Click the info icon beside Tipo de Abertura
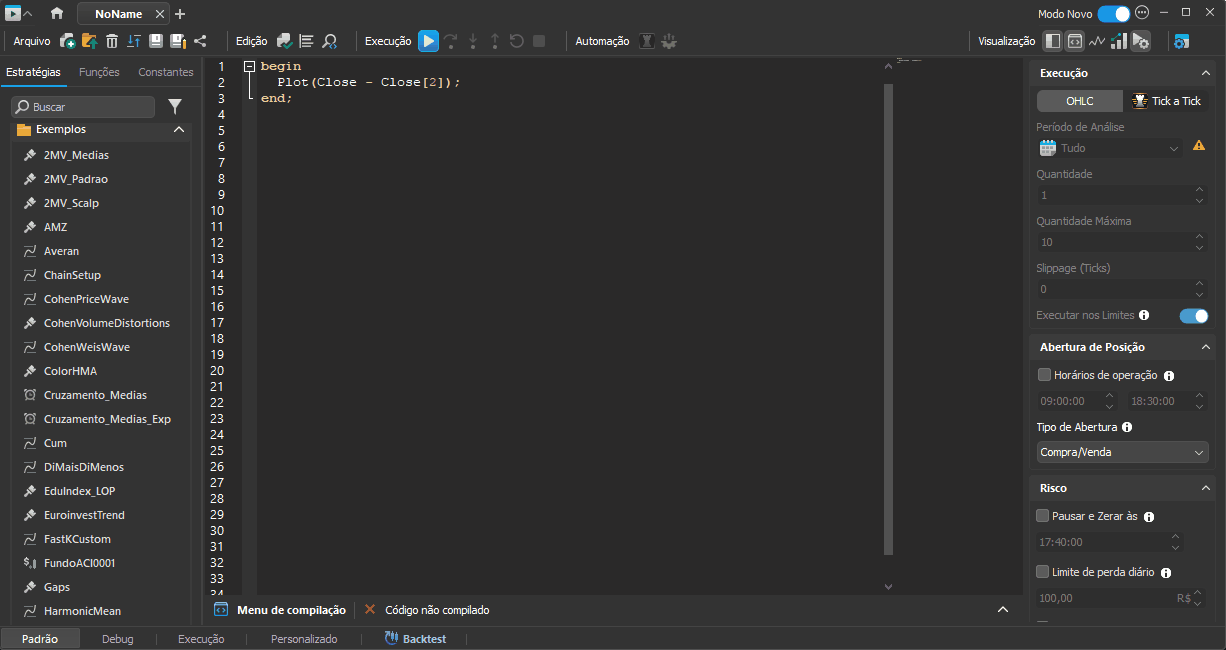This screenshot has width=1226, height=650. pos(1127,427)
